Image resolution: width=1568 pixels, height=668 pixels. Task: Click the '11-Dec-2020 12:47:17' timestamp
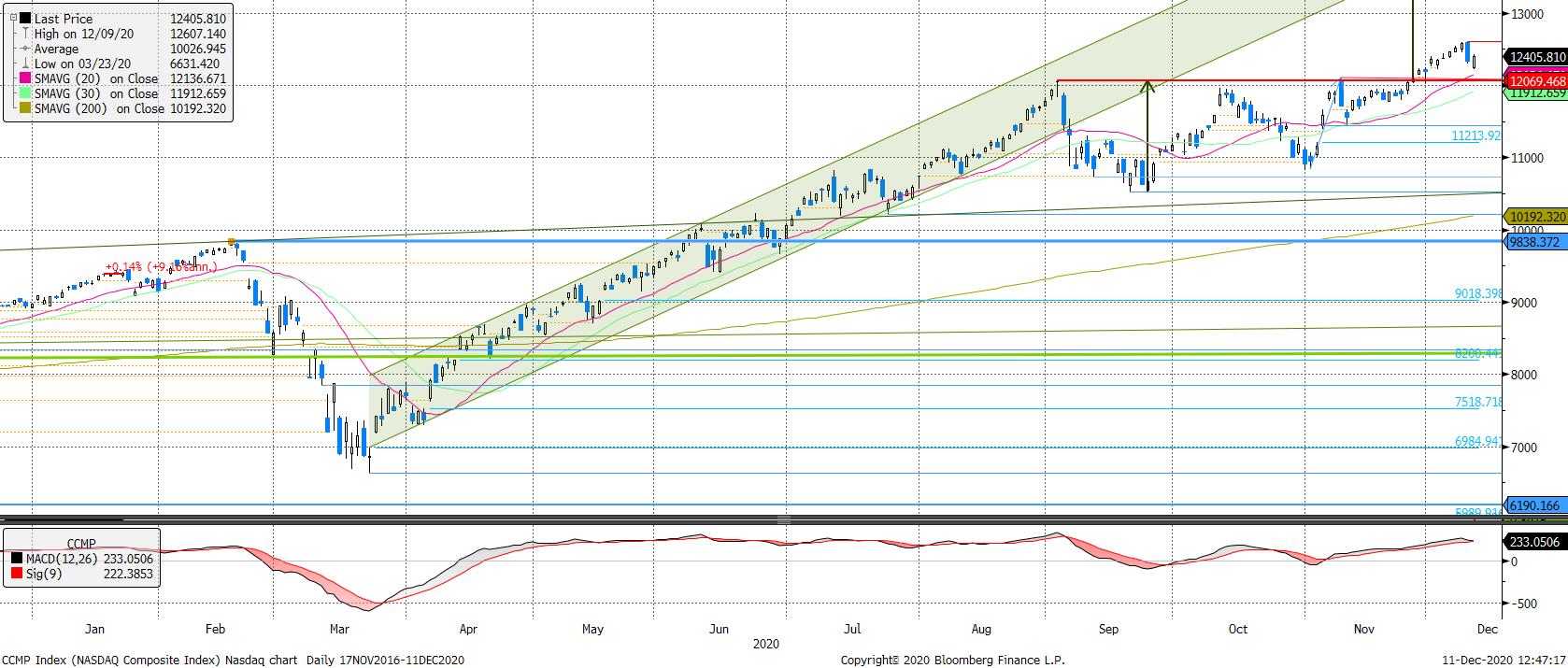1504,660
